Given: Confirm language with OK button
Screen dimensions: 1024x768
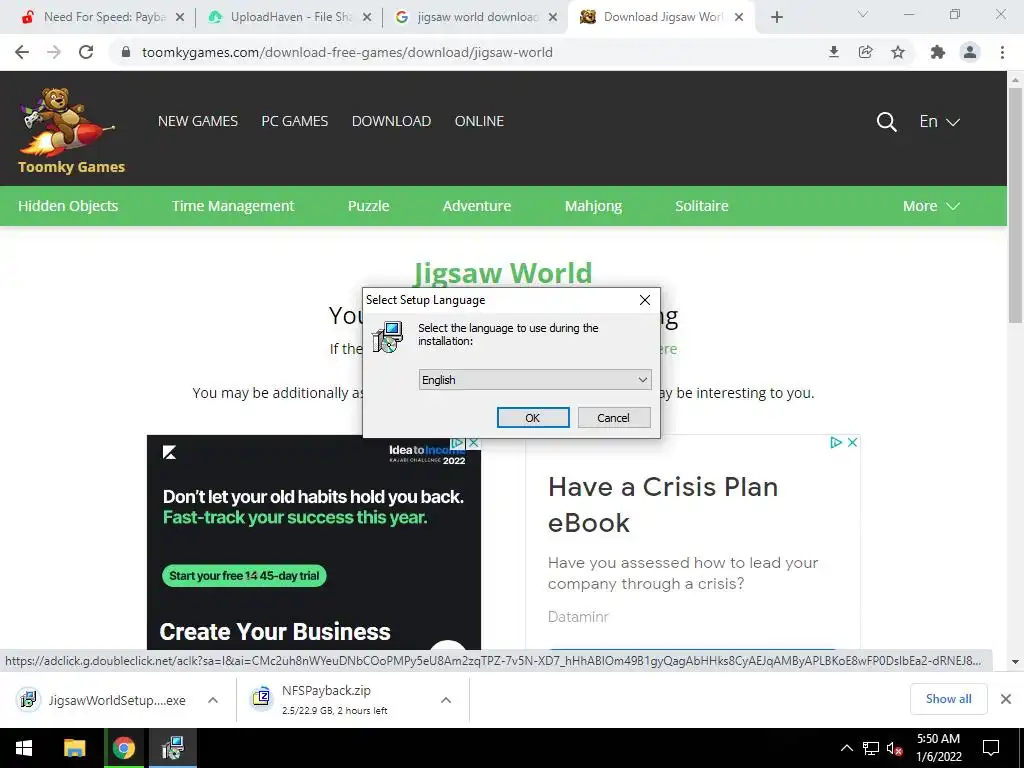Looking at the screenshot, I should (x=533, y=417).
